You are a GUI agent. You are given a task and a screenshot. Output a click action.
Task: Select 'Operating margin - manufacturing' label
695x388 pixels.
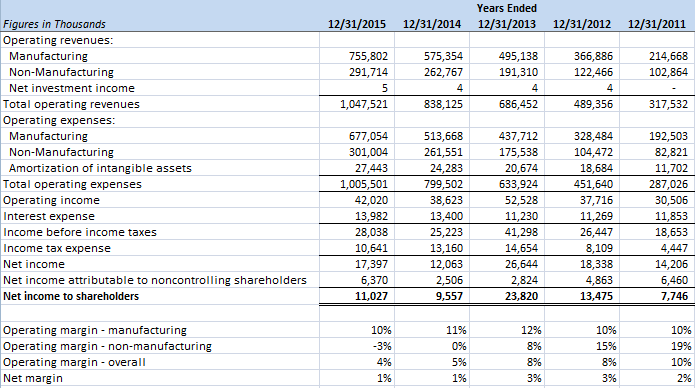pyautogui.click(x=95, y=330)
